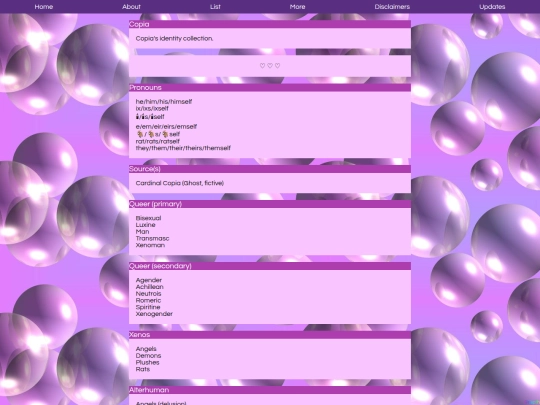Click the three hearts divider text
The width and height of the screenshot is (540, 405).
click(270, 66)
